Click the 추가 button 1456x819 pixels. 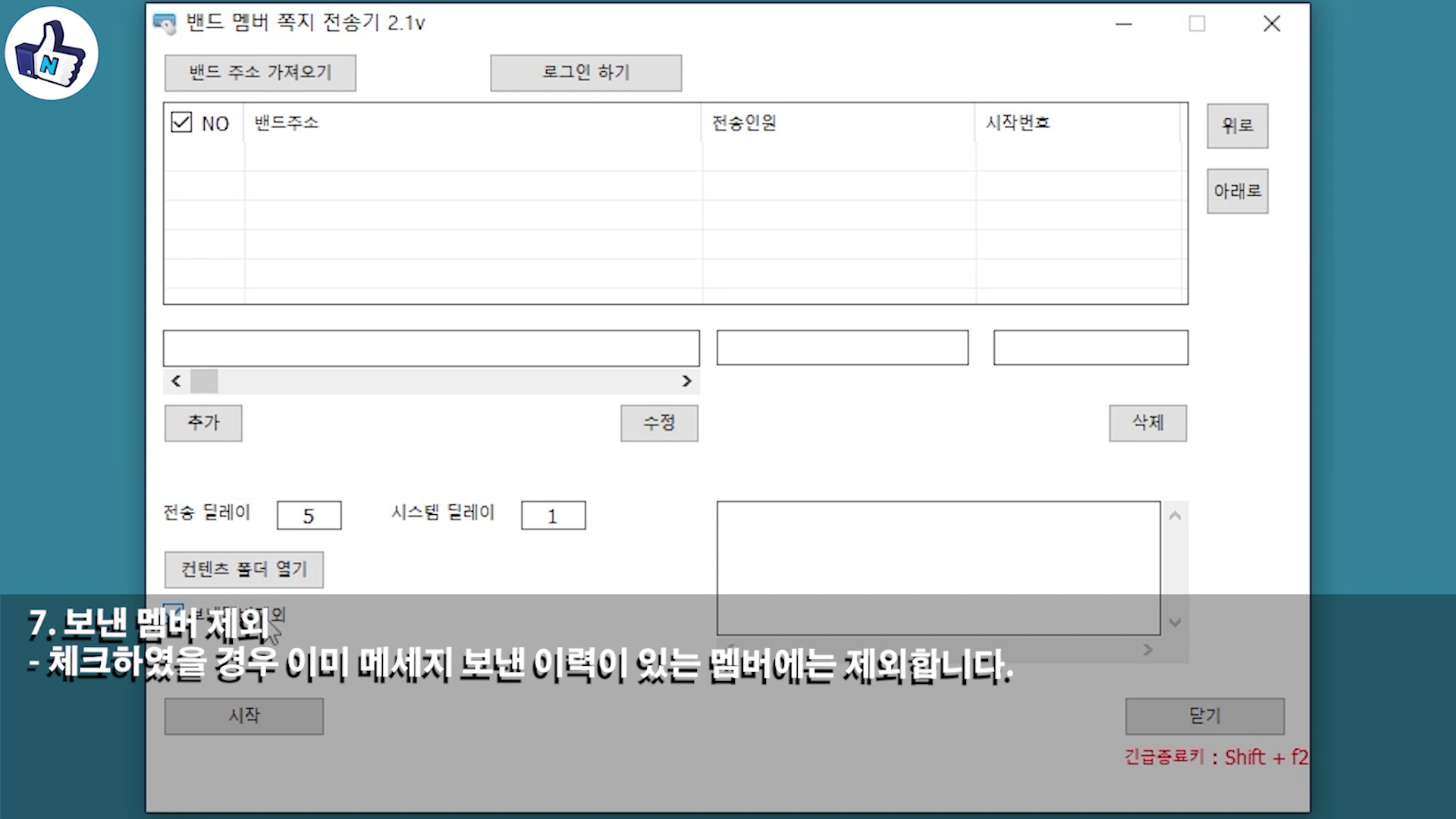click(x=203, y=423)
